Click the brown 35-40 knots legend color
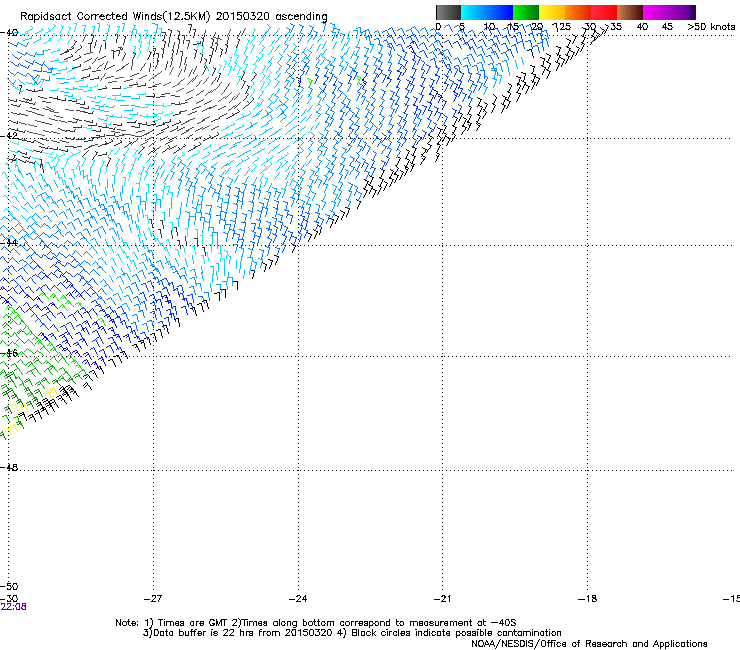The height and width of the screenshot is (650, 740). click(630, 12)
